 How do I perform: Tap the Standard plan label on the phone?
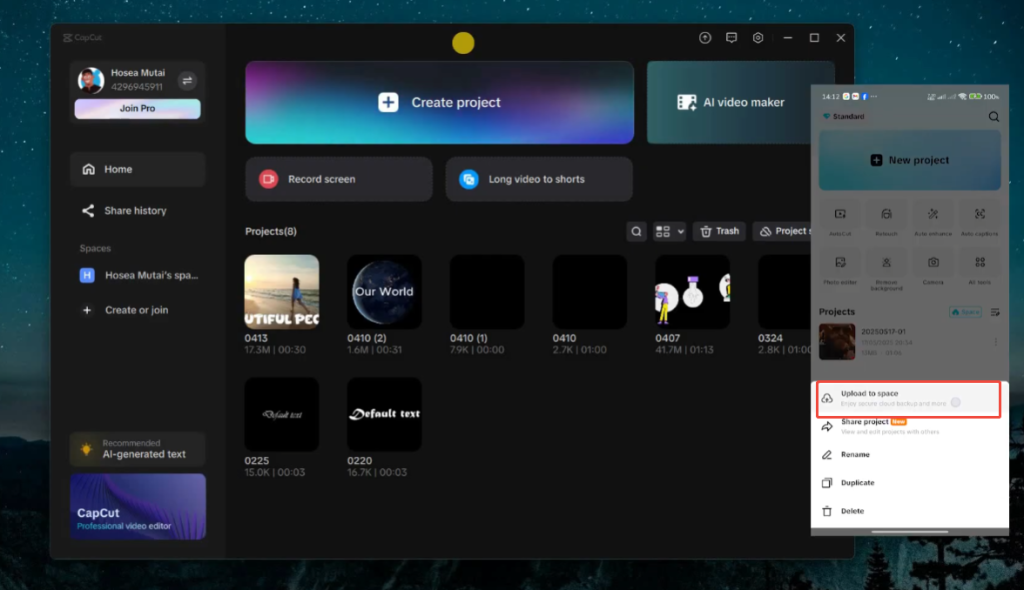pos(844,116)
